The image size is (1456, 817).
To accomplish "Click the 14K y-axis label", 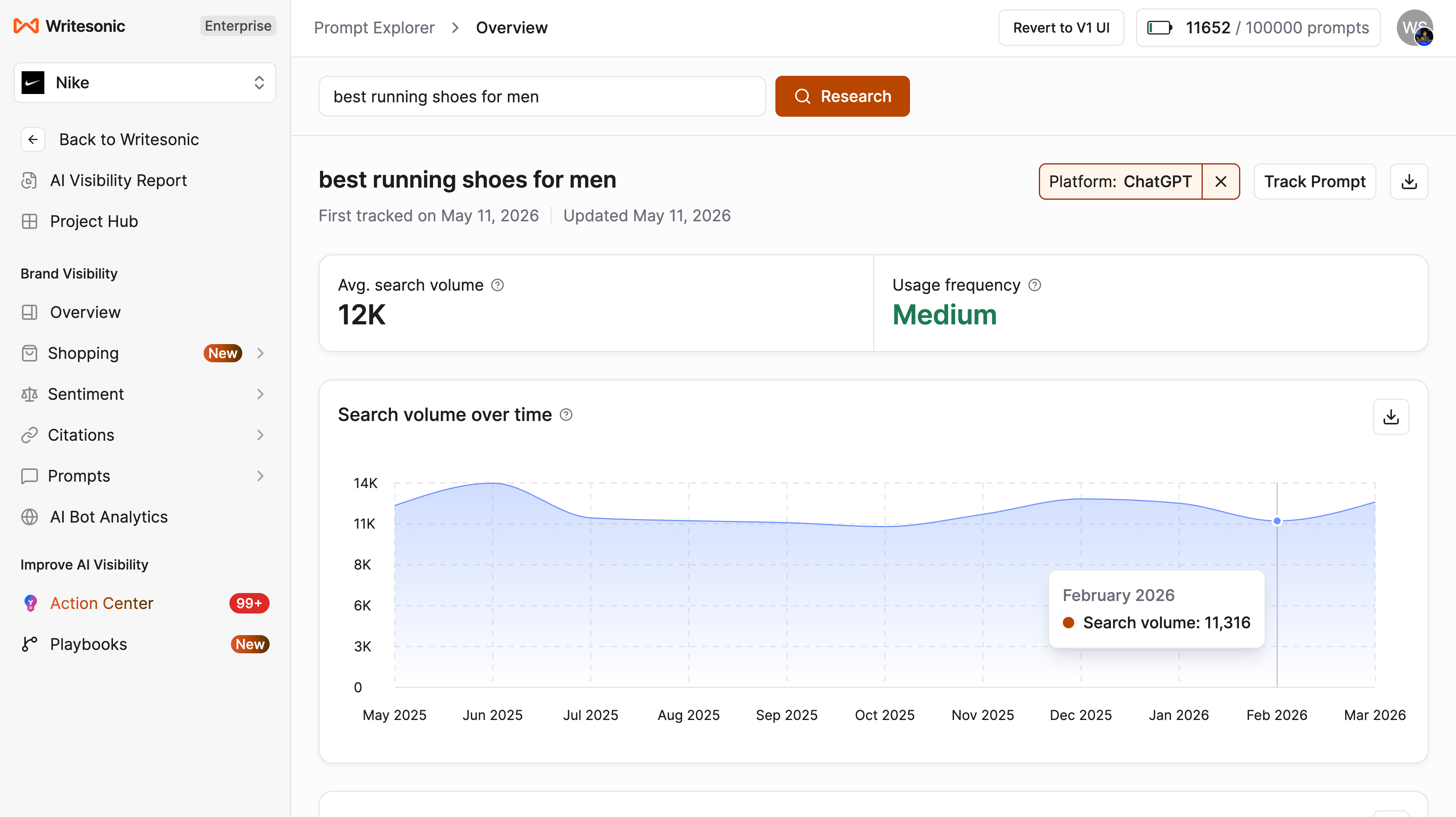I will (x=365, y=483).
